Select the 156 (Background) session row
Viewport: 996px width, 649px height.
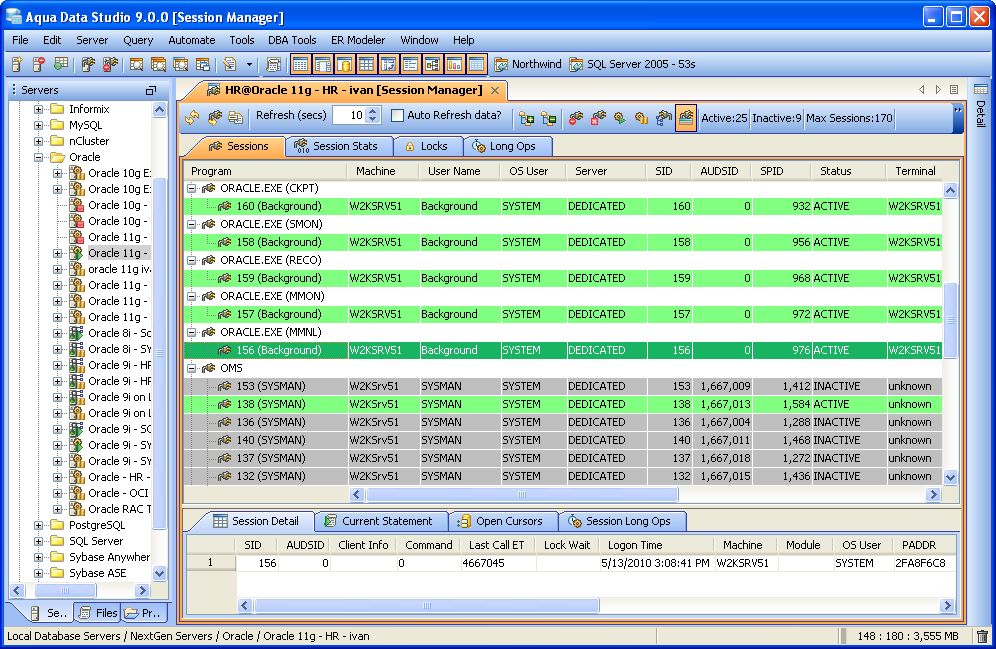click(x=563, y=350)
